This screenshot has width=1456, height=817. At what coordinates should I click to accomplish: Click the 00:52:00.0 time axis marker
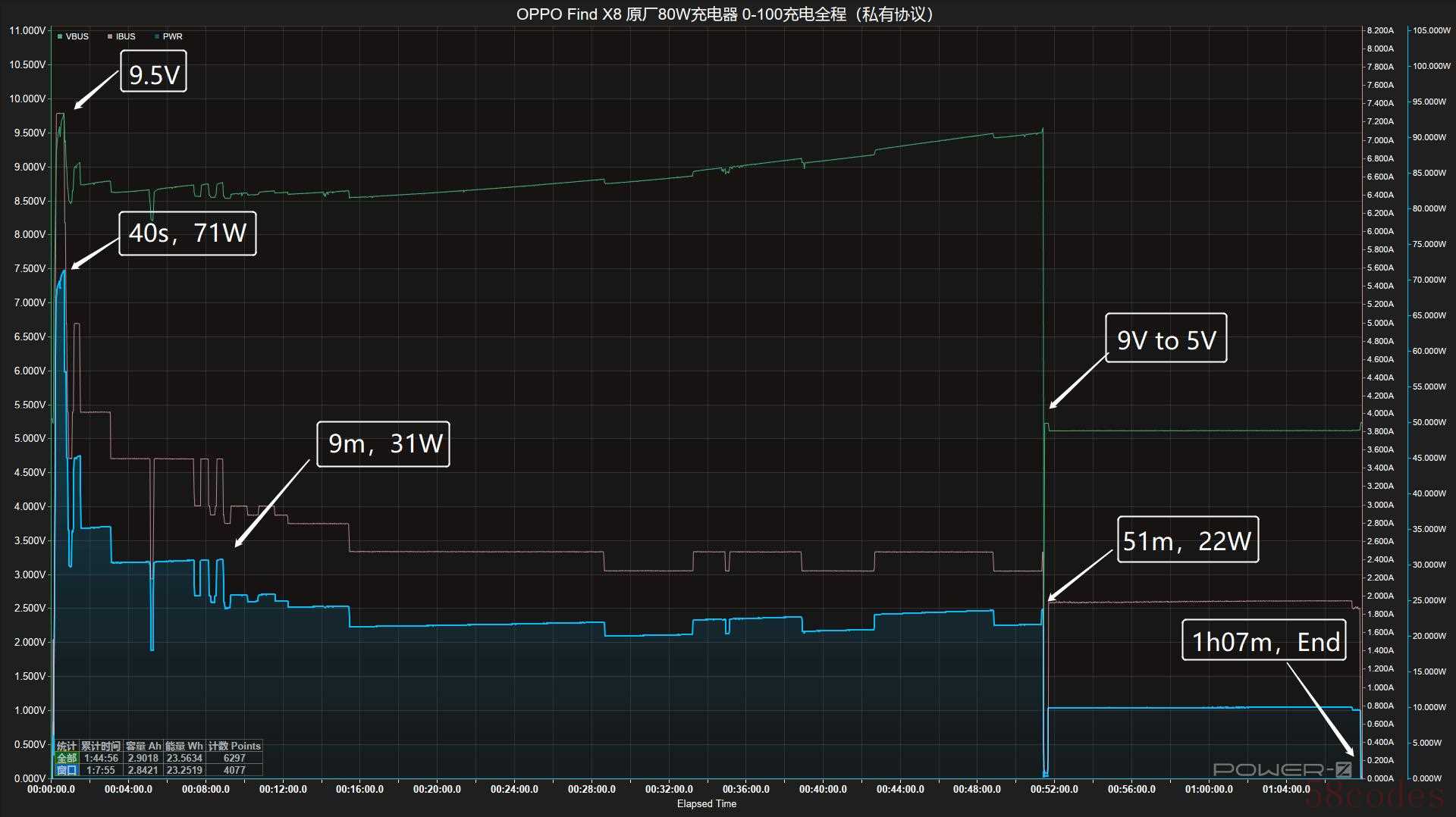pyautogui.click(x=1054, y=789)
